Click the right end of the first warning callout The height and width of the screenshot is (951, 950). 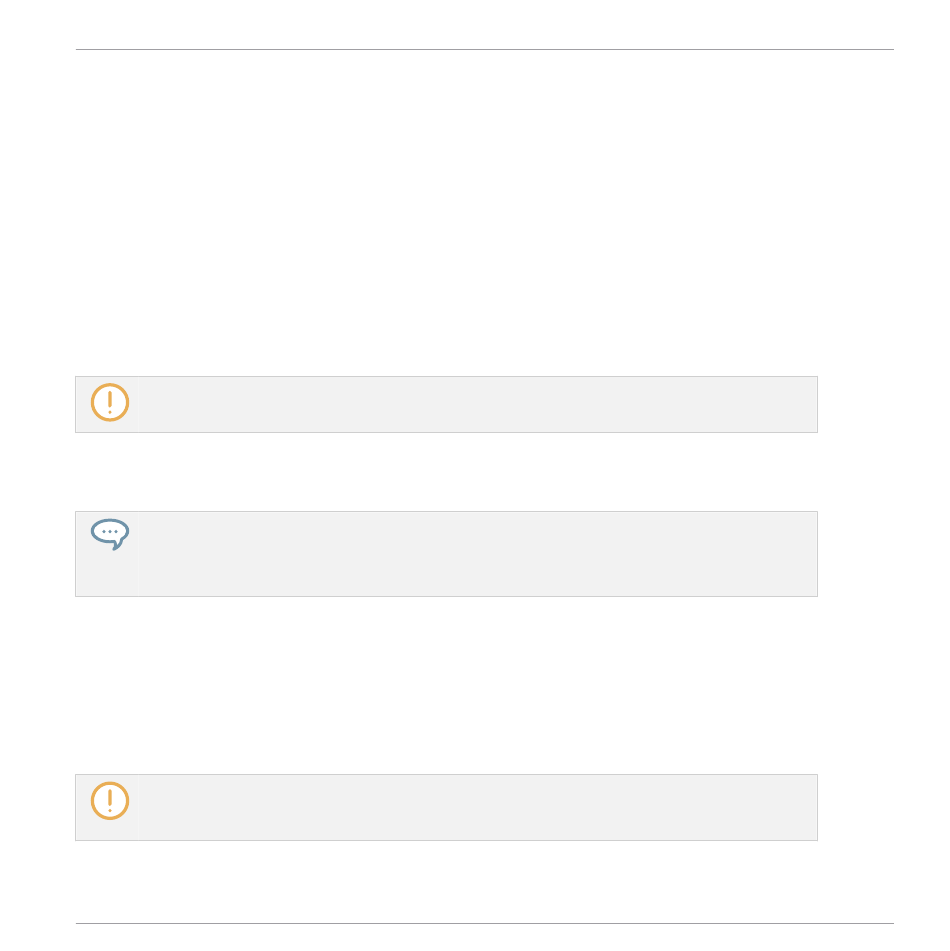pyautogui.click(x=813, y=405)
